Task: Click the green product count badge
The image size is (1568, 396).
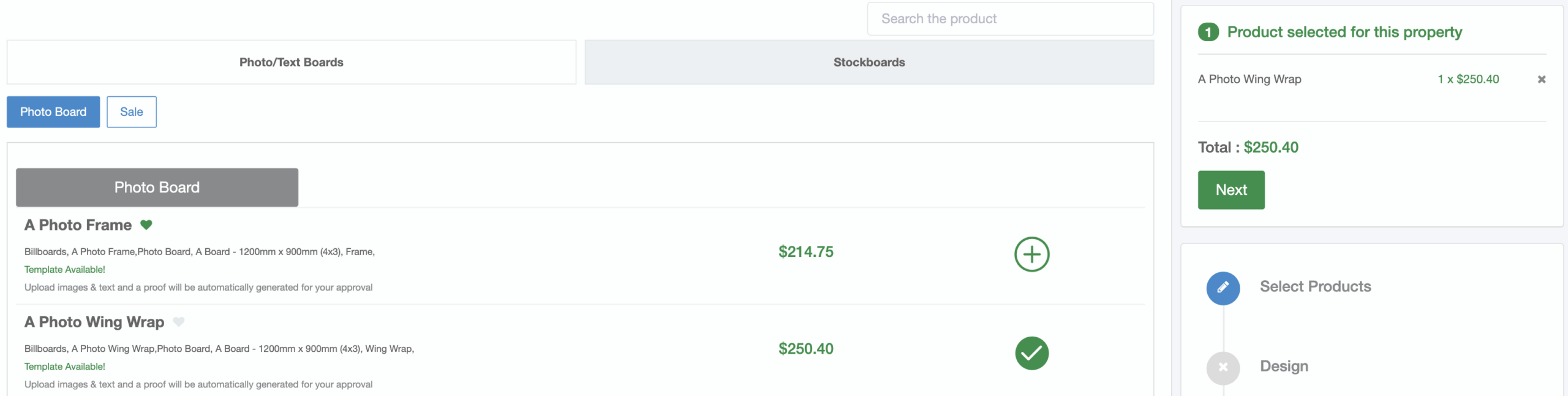Action: click(x=1208, y=32)
